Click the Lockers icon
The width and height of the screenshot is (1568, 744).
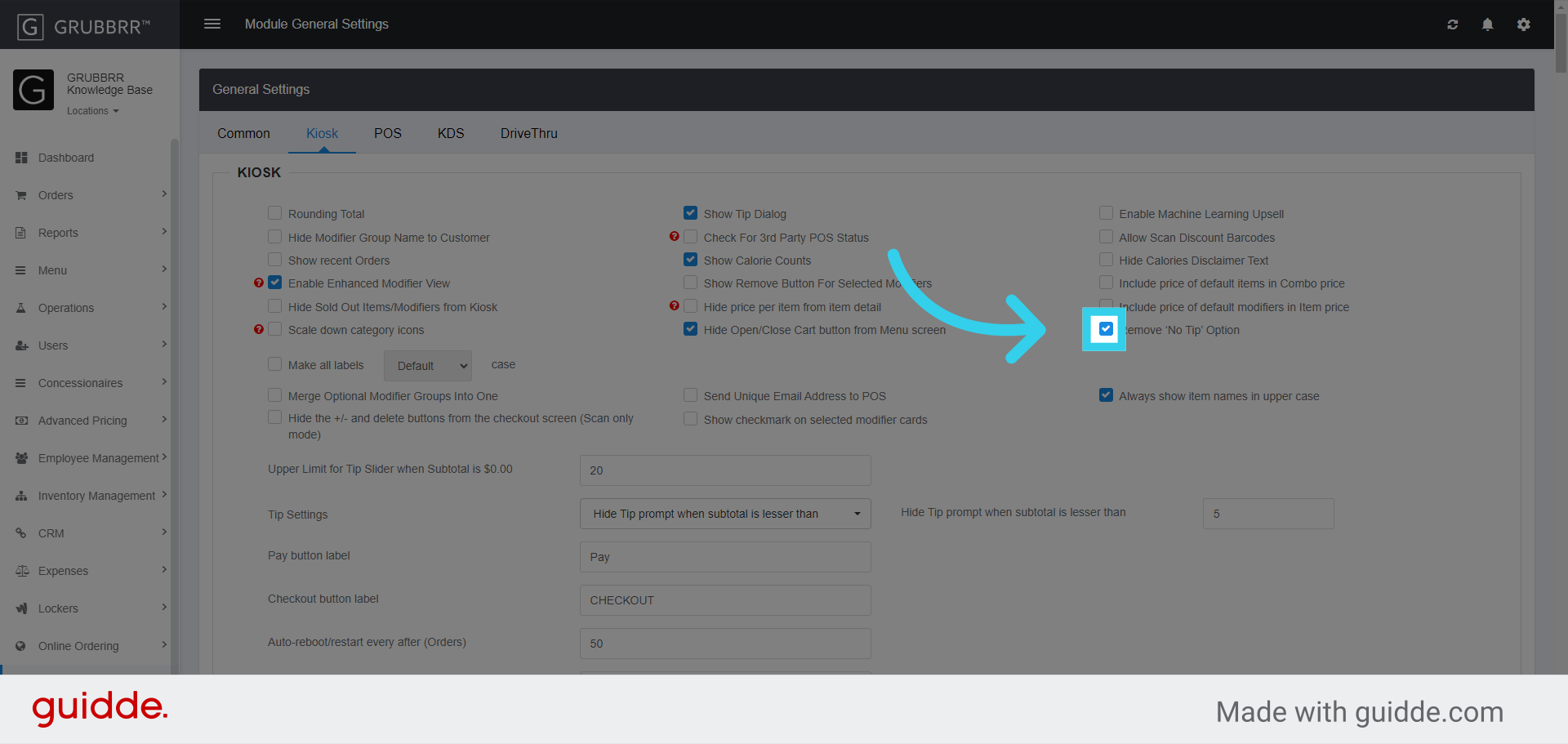pyautogui.click(x=21, y=608)
